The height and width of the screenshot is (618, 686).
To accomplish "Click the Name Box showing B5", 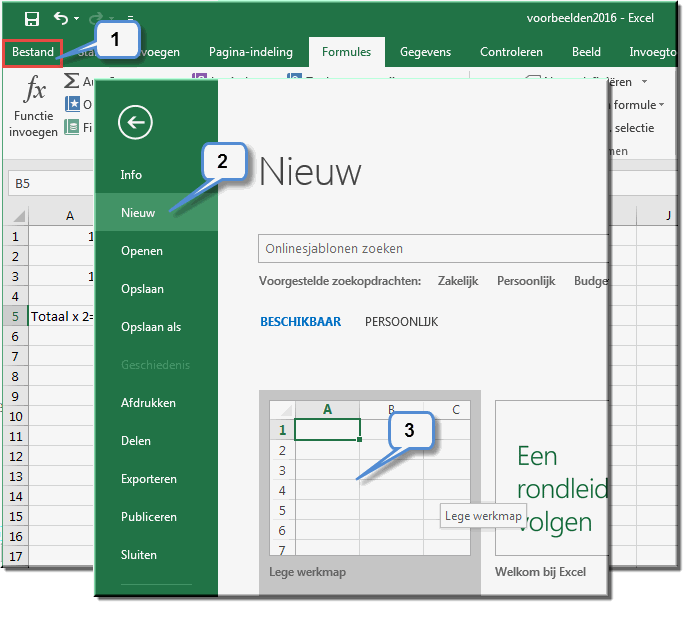I will click(x=51, y=184).
